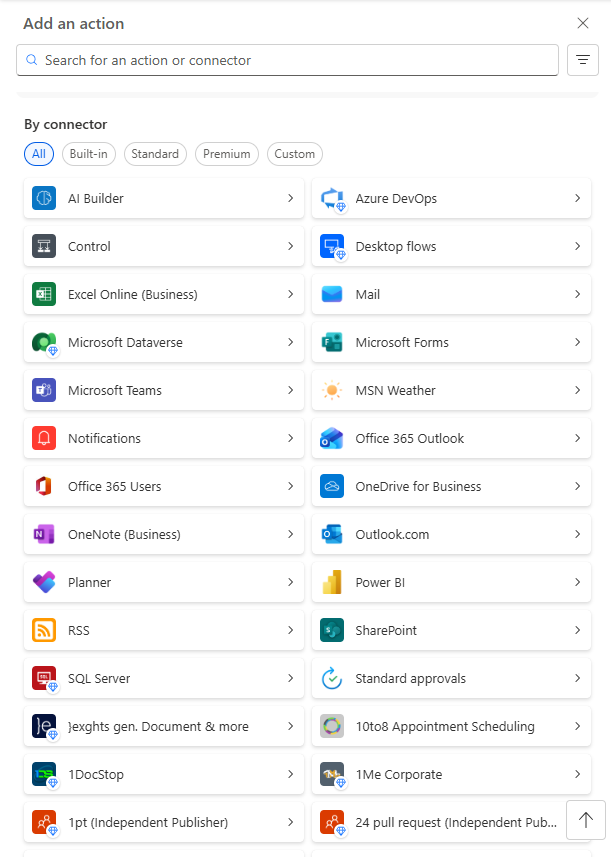
Task: Click the OneNote (Business) icon
Action: 44,534
